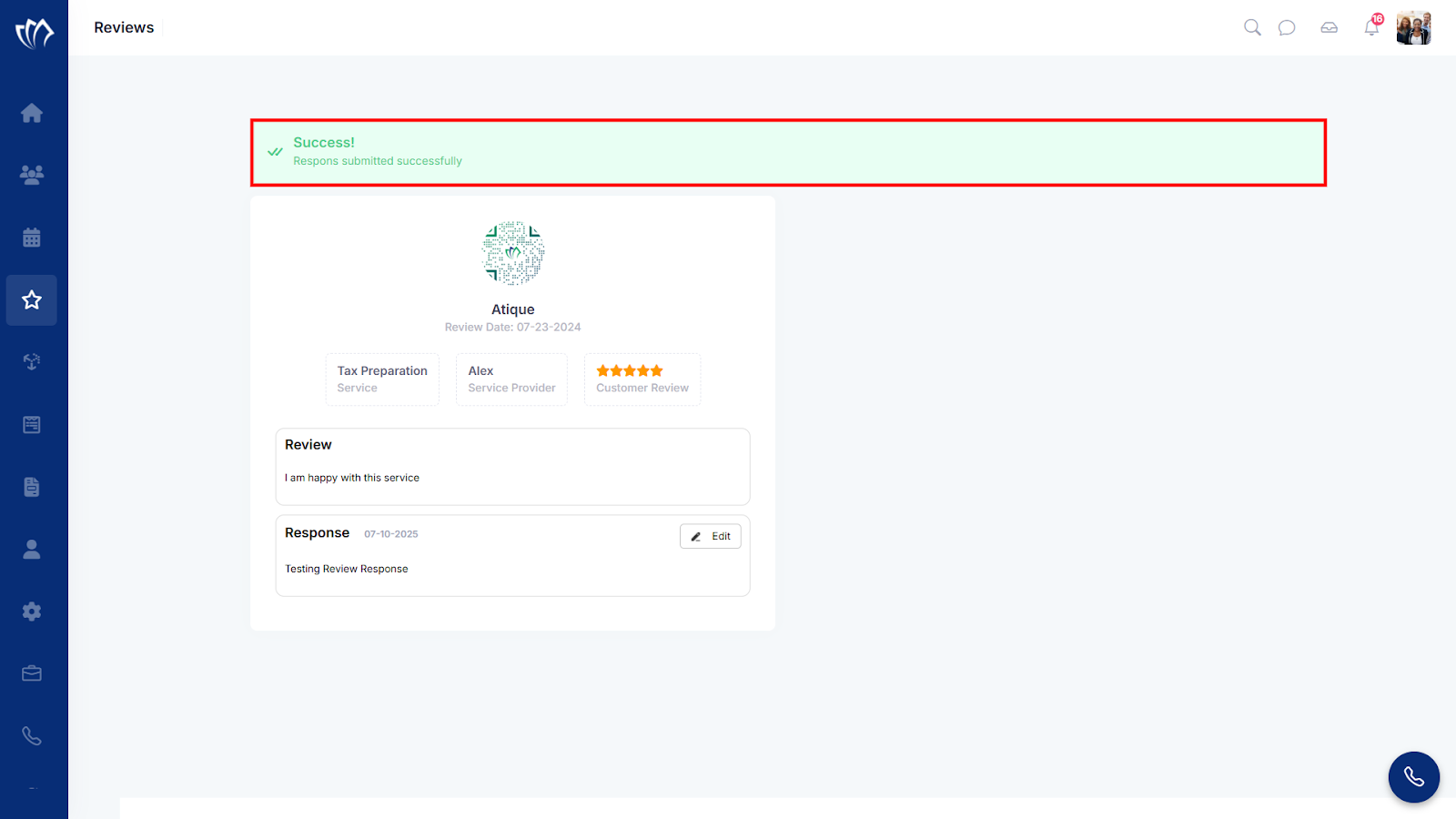Click the five-star customer rating

click(630, 370)
